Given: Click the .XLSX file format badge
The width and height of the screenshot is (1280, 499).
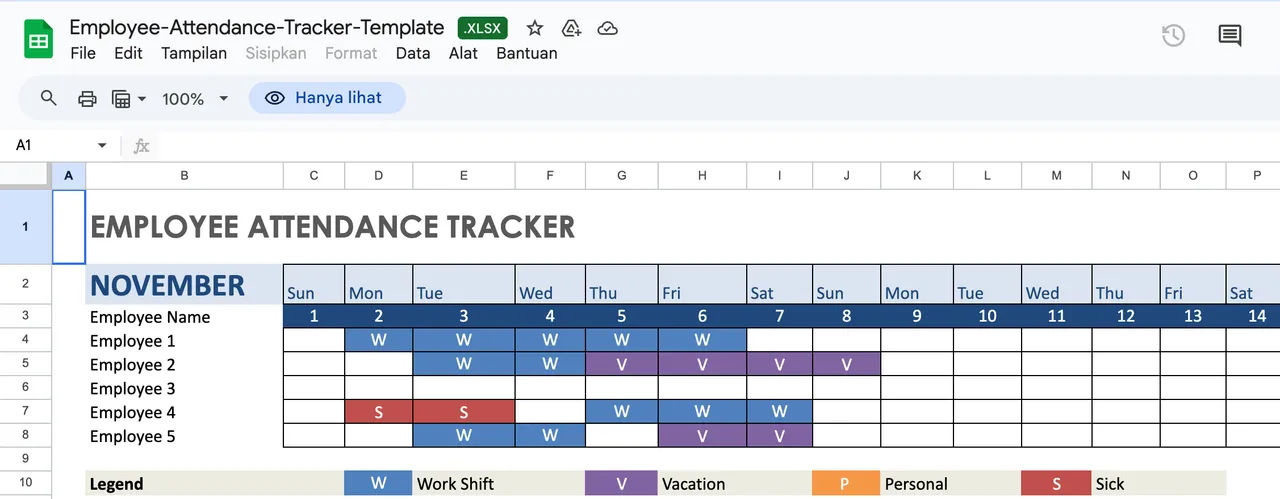Looking at the screenshot, I should pyautogui.click(x=483, y=28).
